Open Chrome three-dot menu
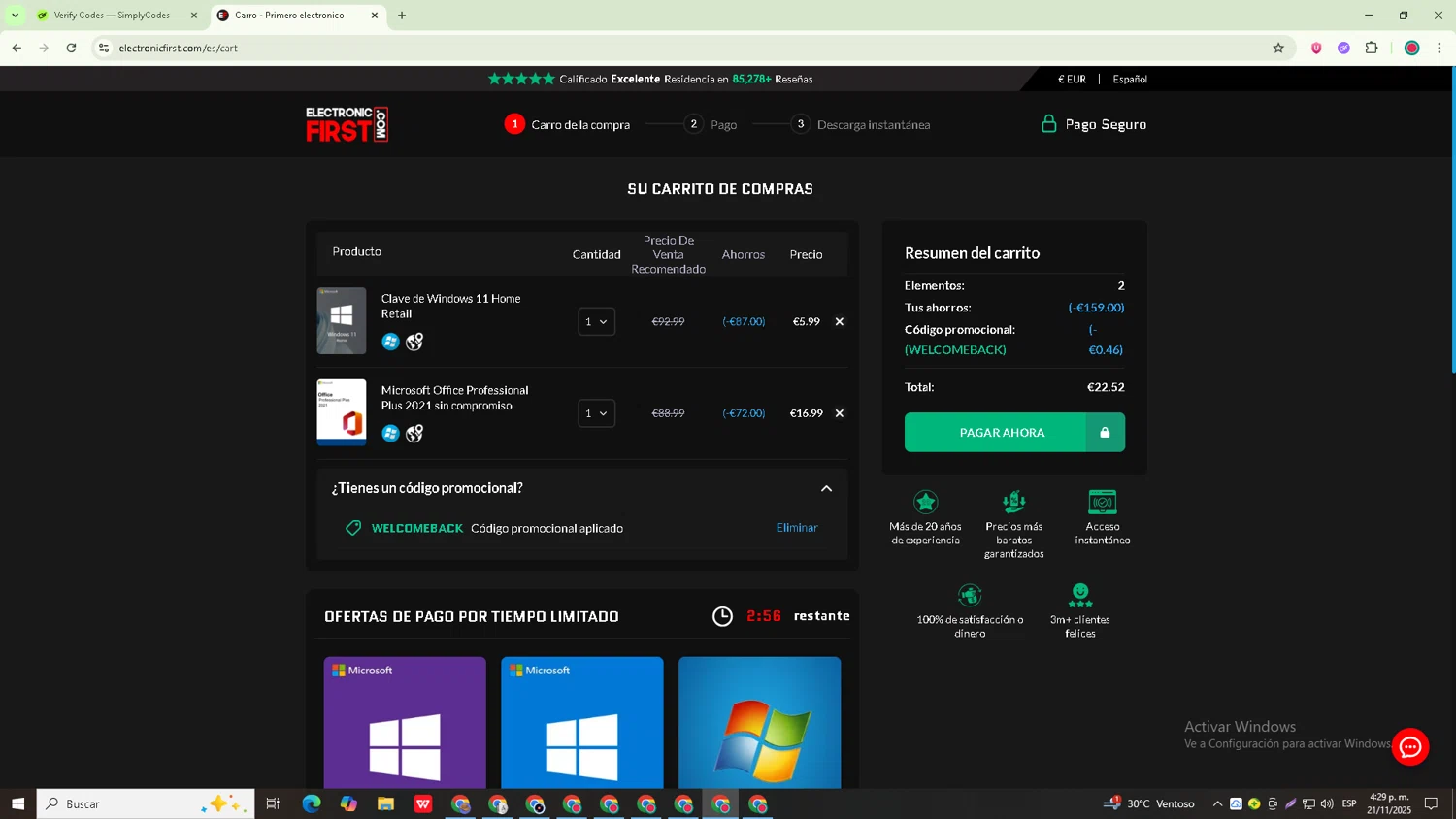 (1439, 48)
